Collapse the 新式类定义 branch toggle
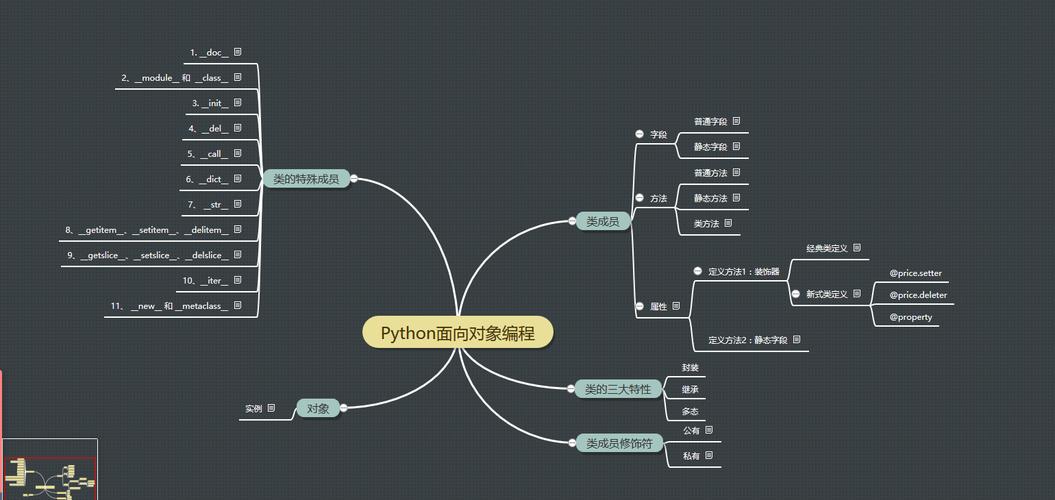The height and width of the screenshot is (500, 1055). (x=796, y=294)
